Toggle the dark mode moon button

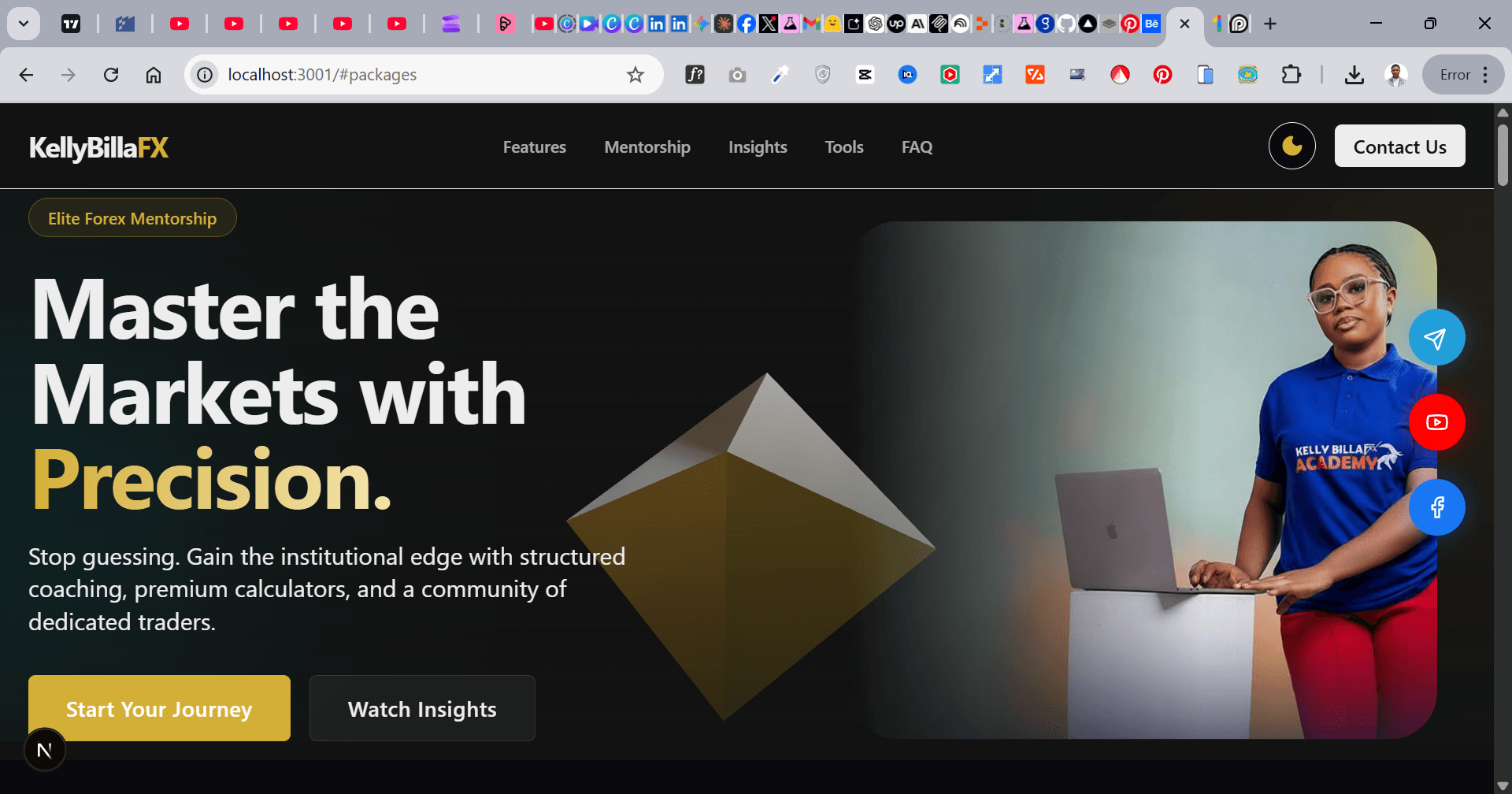pyautogui.click(x=1291, y=147)
